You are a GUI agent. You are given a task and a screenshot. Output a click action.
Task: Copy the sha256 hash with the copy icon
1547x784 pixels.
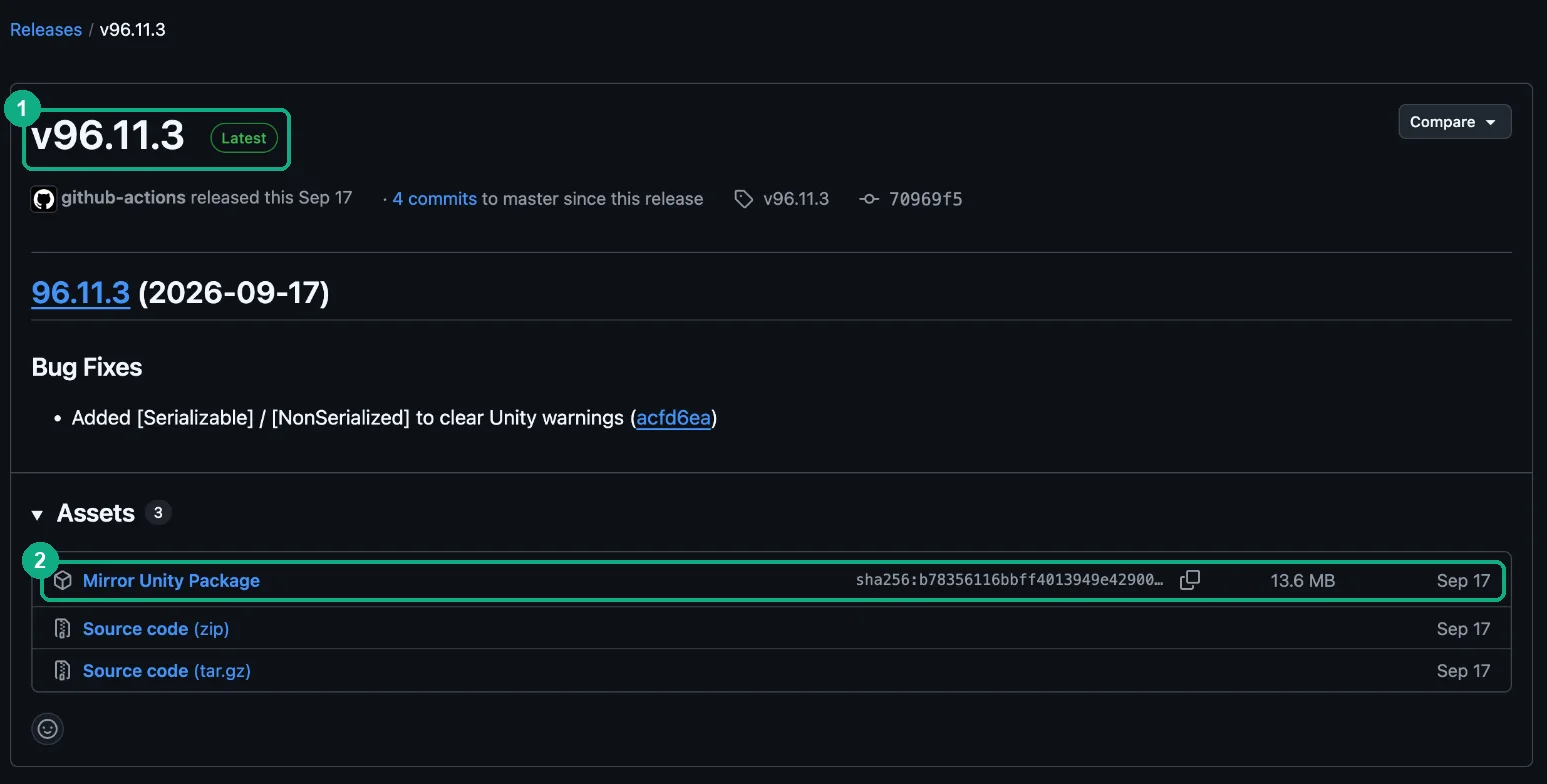(1190, 580)
